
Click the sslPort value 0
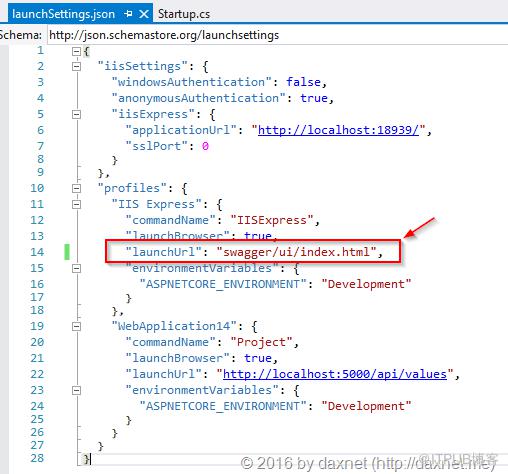[x=205, y=146]
